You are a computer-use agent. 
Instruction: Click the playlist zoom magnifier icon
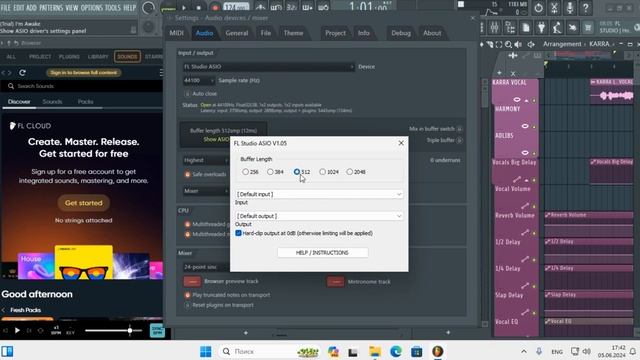tap(508, 44)
